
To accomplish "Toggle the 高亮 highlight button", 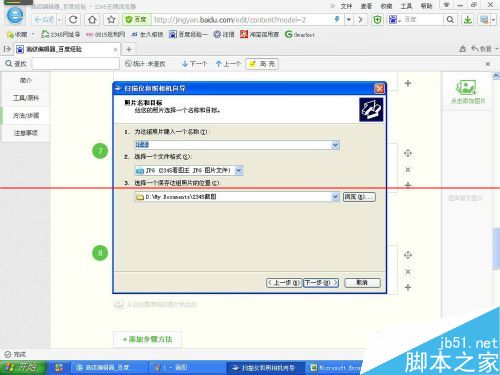I will click(262, 64).
